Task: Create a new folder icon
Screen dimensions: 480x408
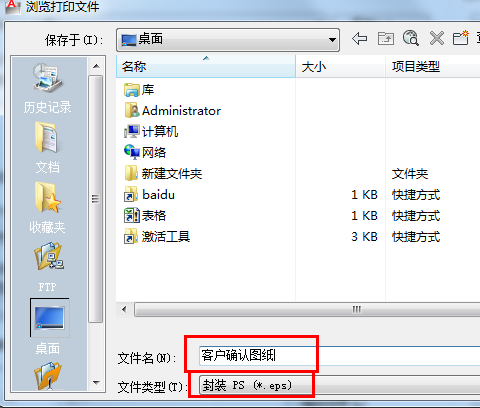Action: pyautogui.click(x=461, y=38)
